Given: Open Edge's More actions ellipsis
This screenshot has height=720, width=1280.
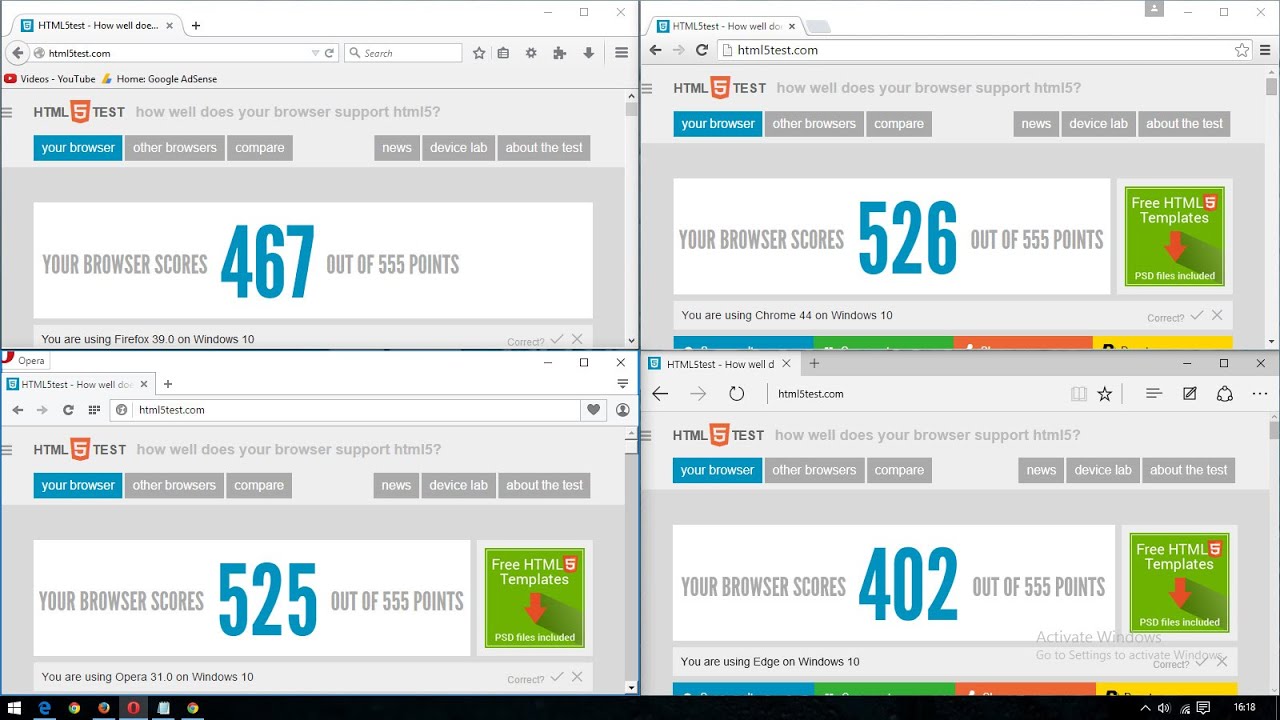Looking at the screenshot, I should click(1259, 394).
